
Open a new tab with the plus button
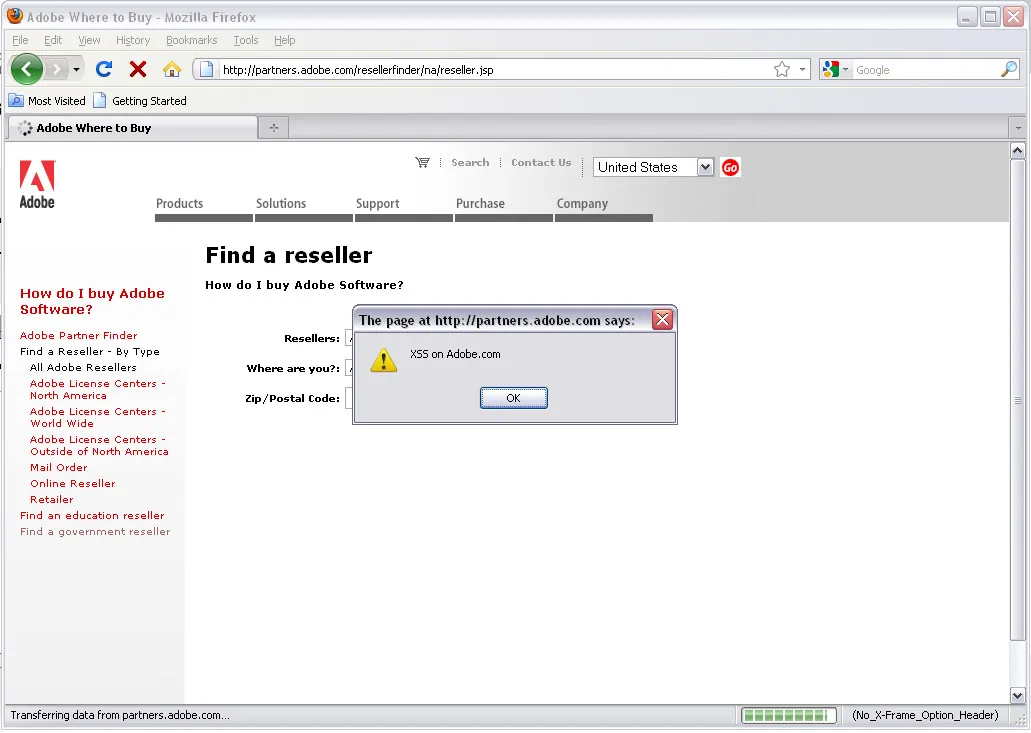pos(274,128)
